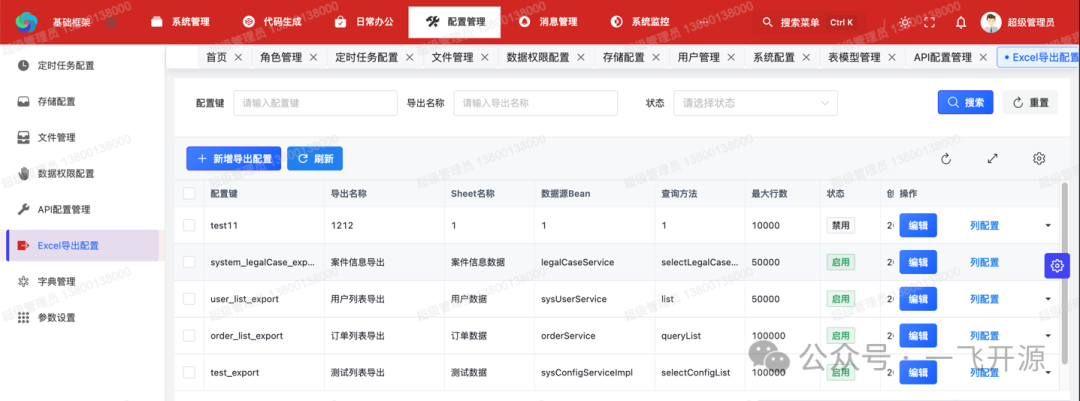The height and width of the screenshot is (401, 1080).
Task: Click the Excel导出配置 sidebar icon
Action: coord(23,245)
